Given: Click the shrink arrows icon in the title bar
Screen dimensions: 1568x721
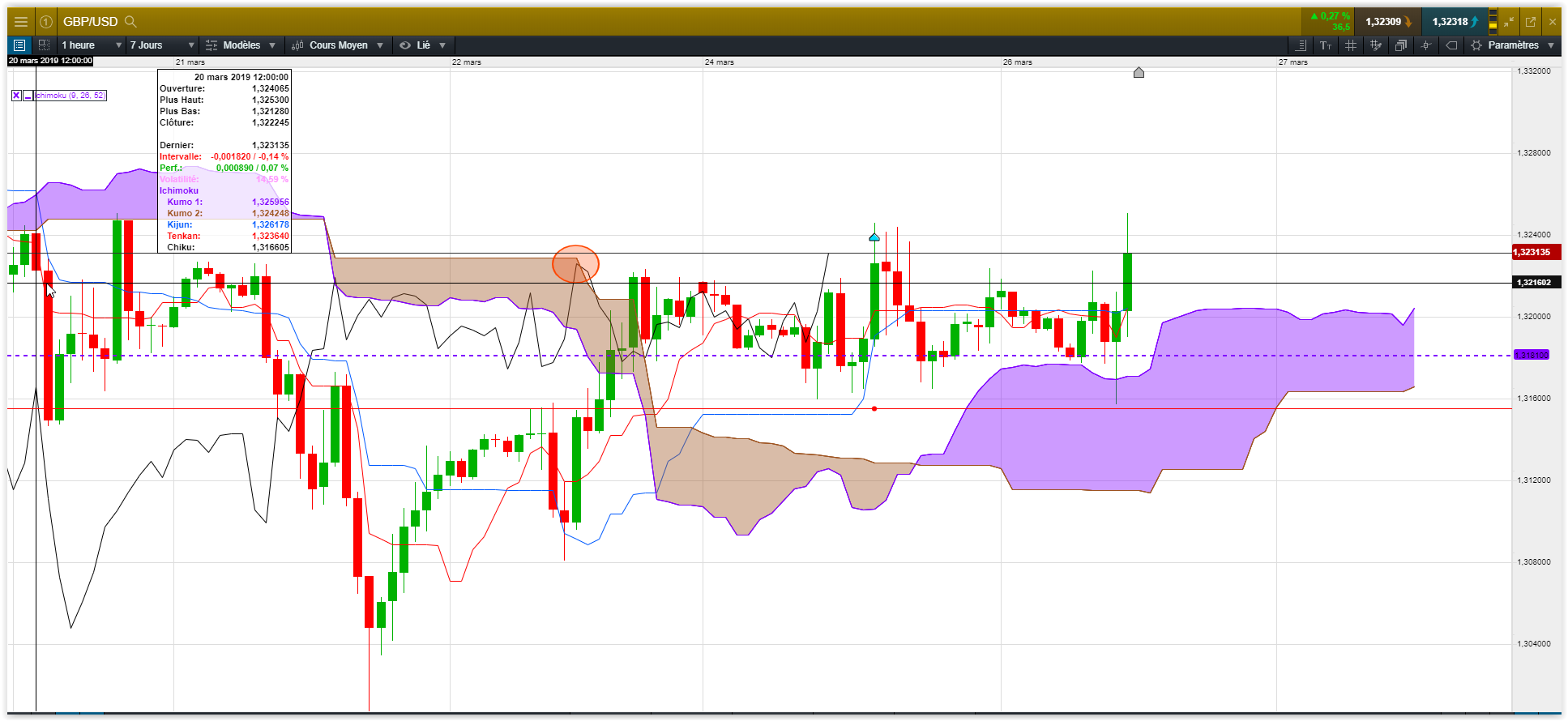Looking at the screenshot, I should [1509, 22].
